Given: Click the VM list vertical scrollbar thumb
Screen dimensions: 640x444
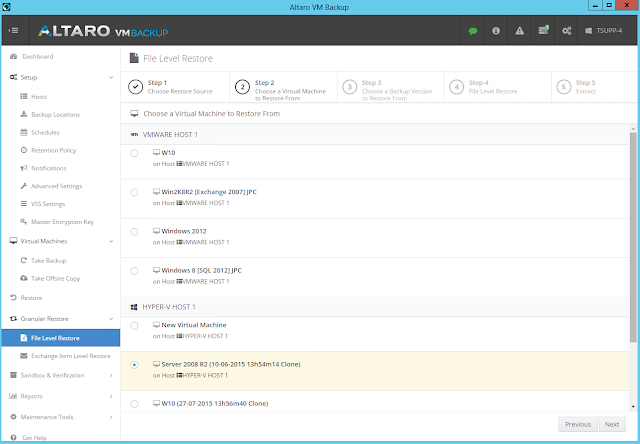Looking at the screenshot, I should pos(633,237).
